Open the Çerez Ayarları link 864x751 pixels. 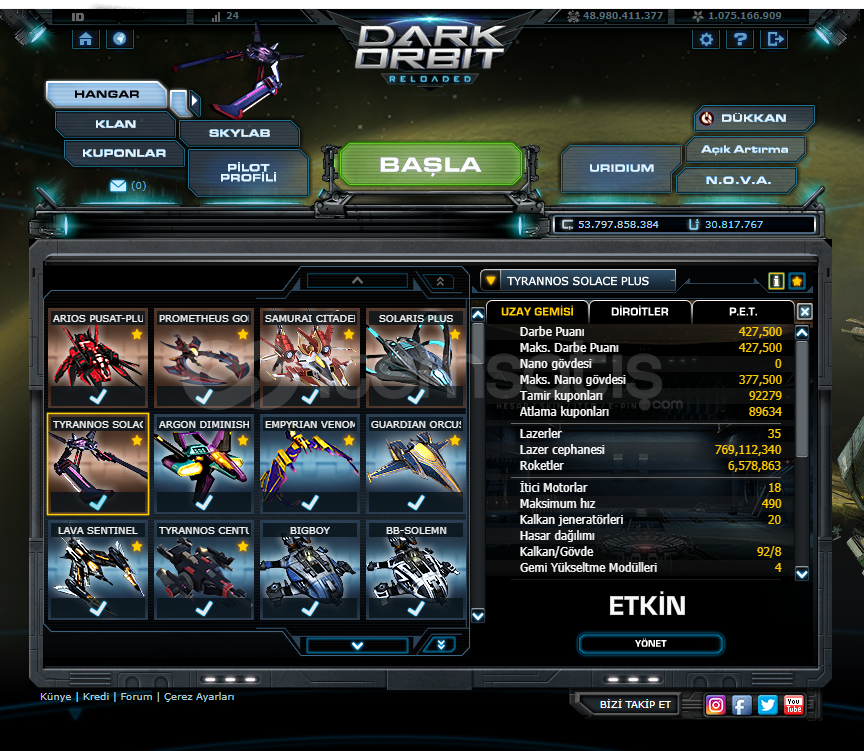(x=199, y=697)
